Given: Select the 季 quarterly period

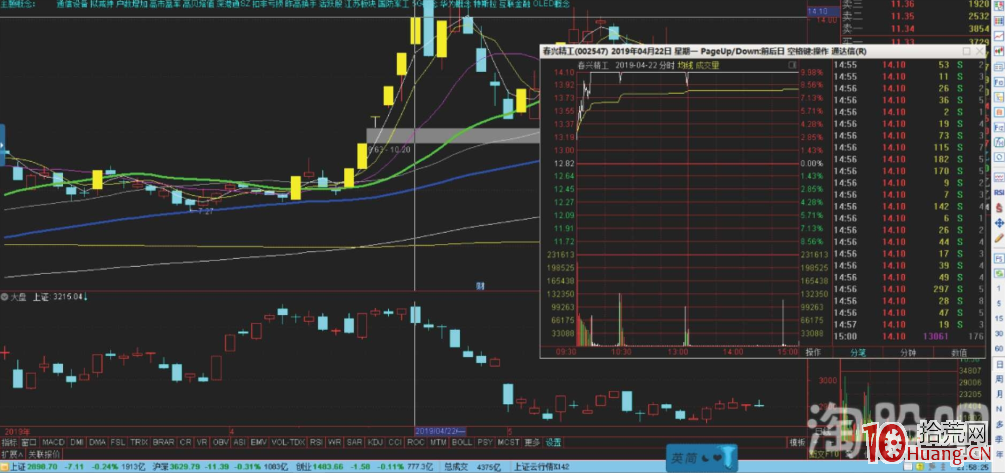Looking at the screenshot, I should click(x=999, y=438).
